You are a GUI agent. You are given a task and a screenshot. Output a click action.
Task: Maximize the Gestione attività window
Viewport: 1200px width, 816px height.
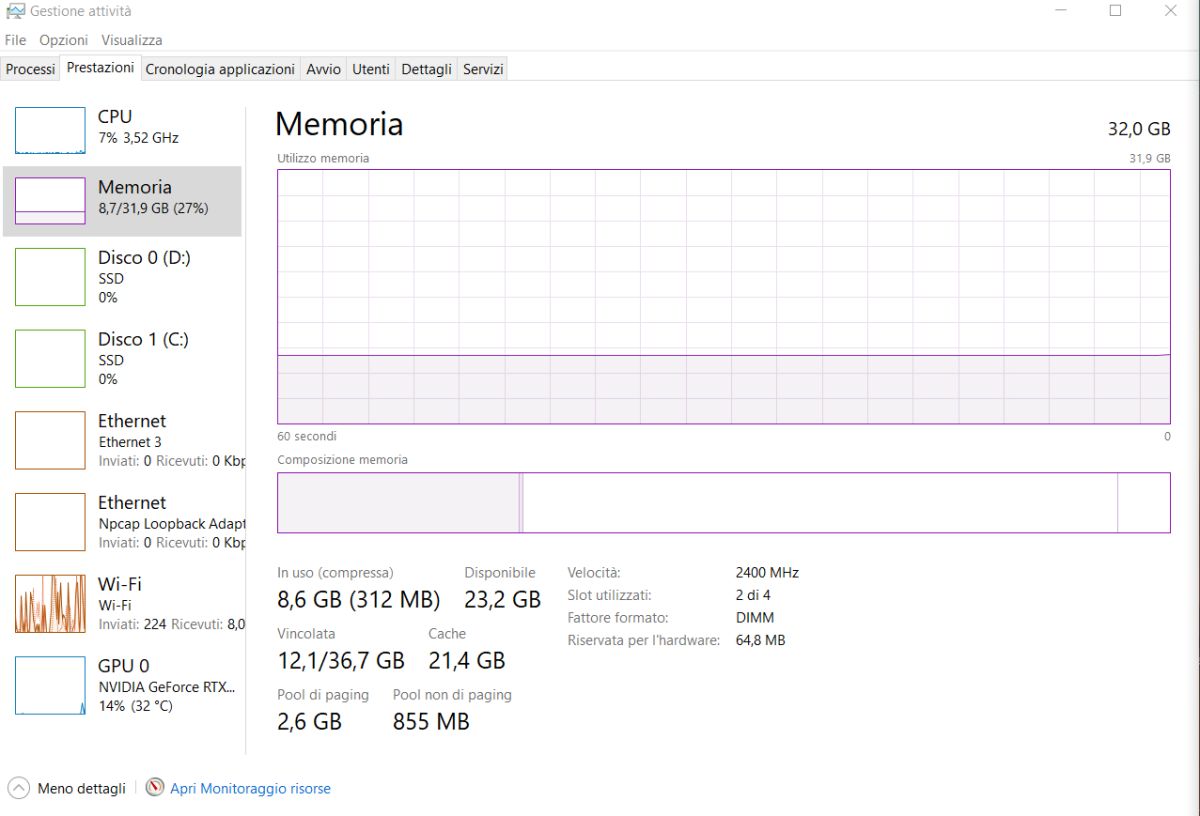(x=1115, y=11)
